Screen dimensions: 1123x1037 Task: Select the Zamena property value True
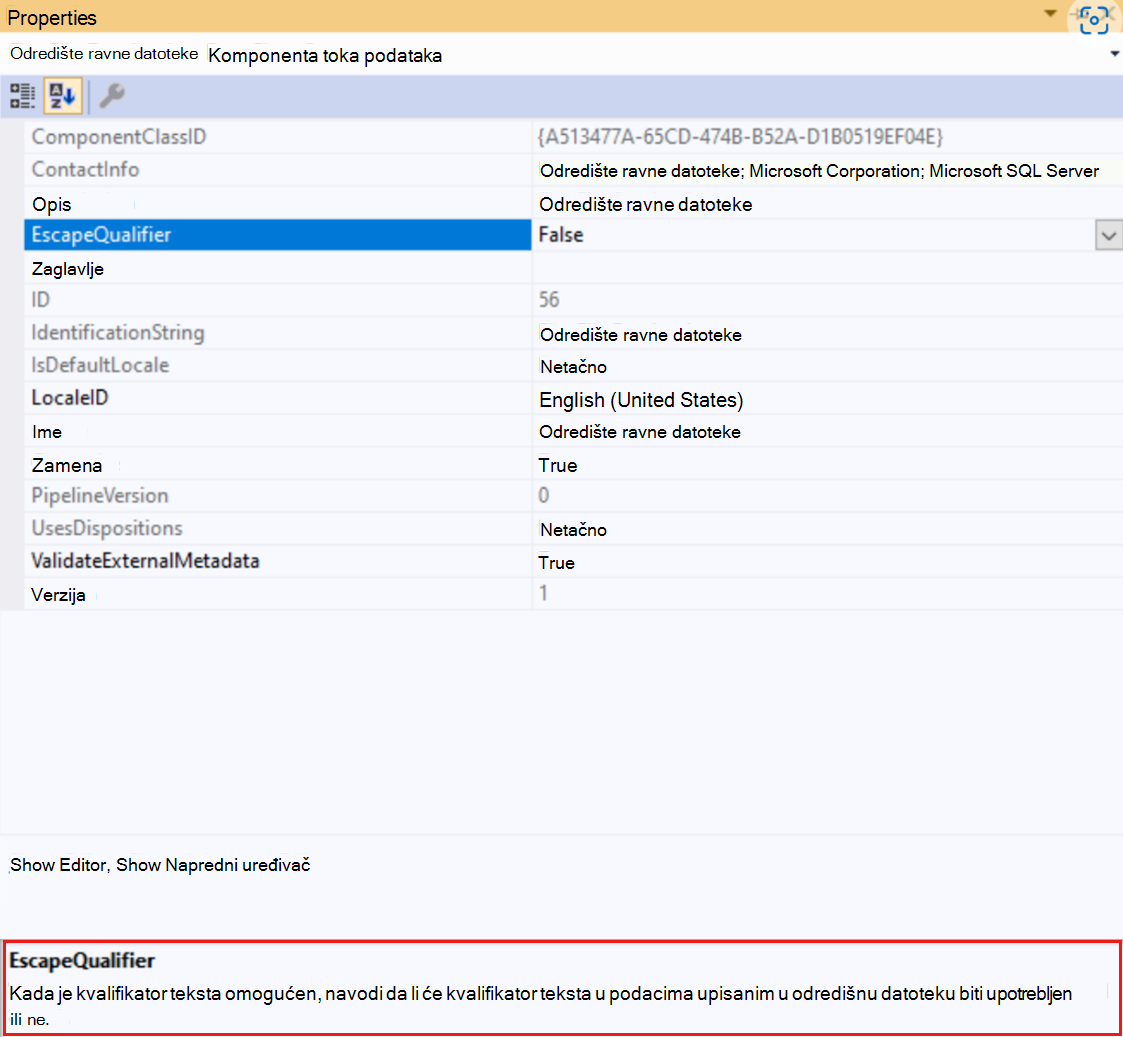(x=557, y=466)
